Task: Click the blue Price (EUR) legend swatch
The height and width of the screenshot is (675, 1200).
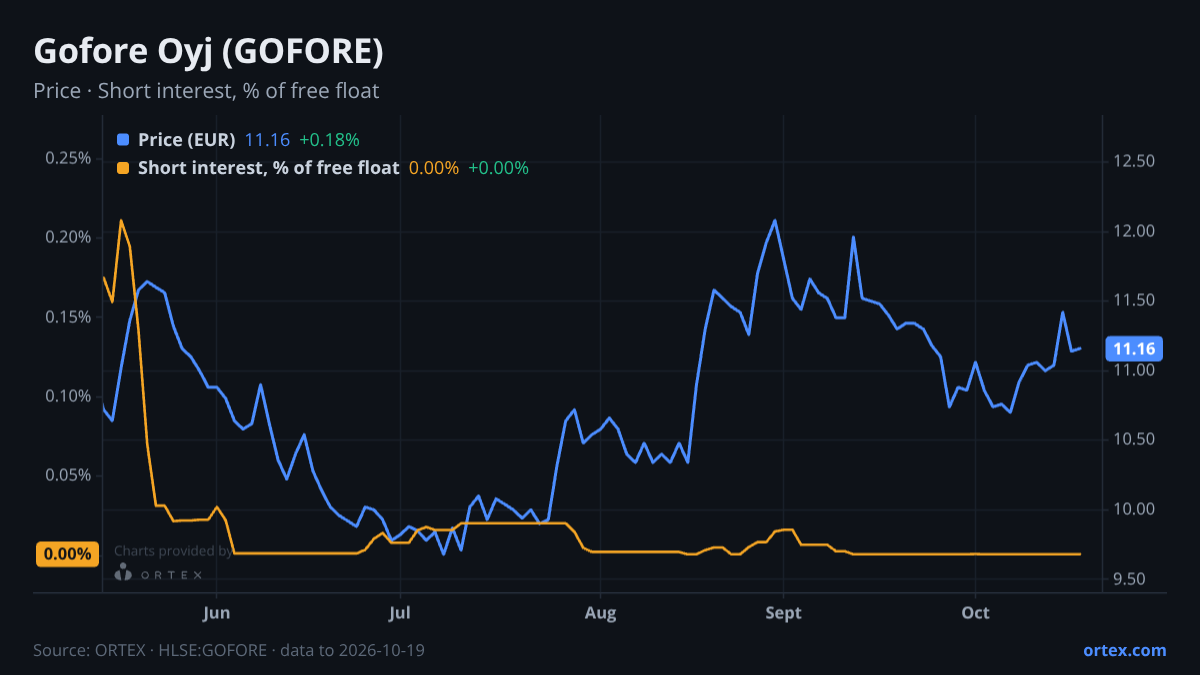Action: (x=123, y=140)
